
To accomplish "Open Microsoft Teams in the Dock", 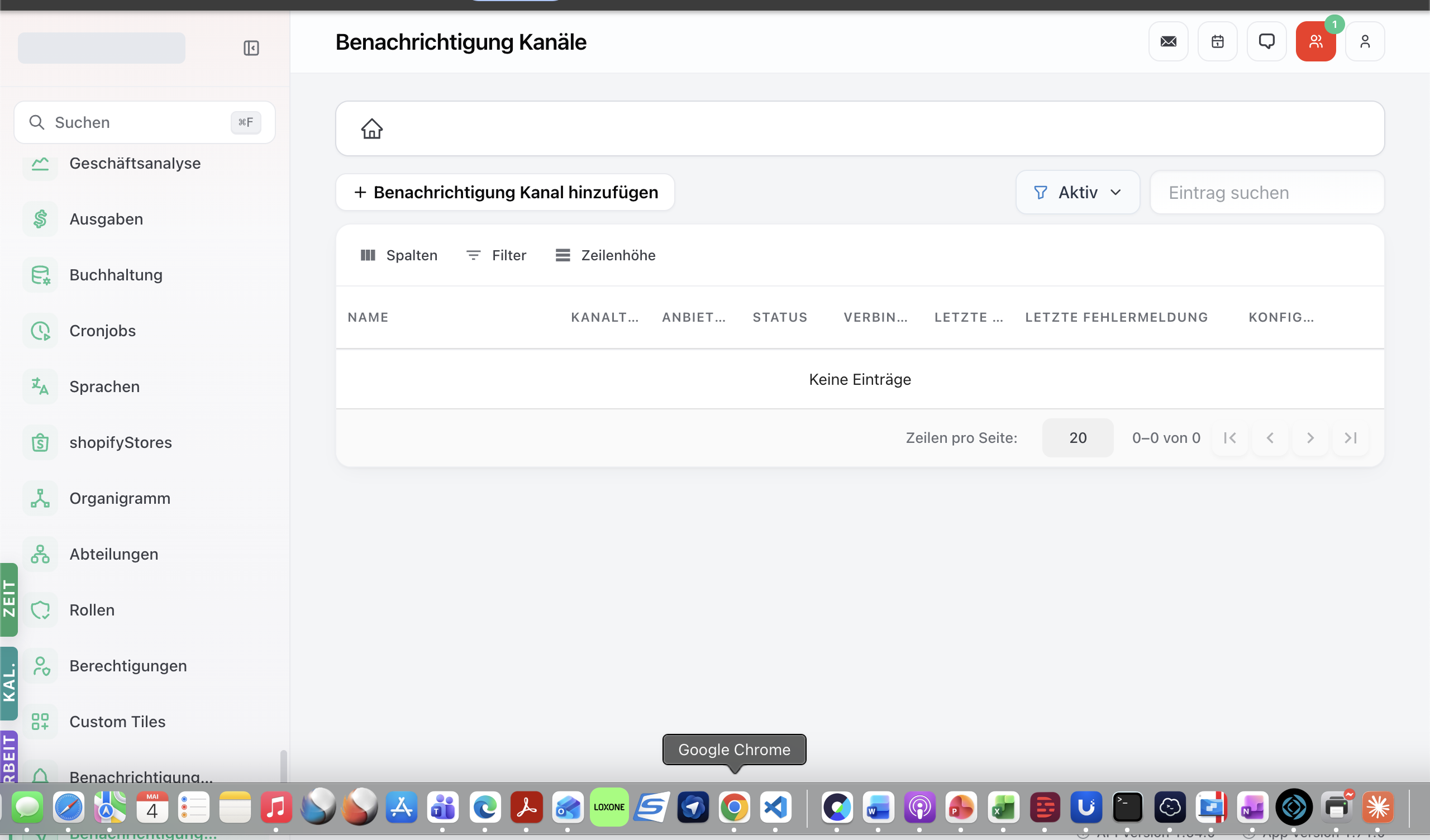I will (443, 807).
